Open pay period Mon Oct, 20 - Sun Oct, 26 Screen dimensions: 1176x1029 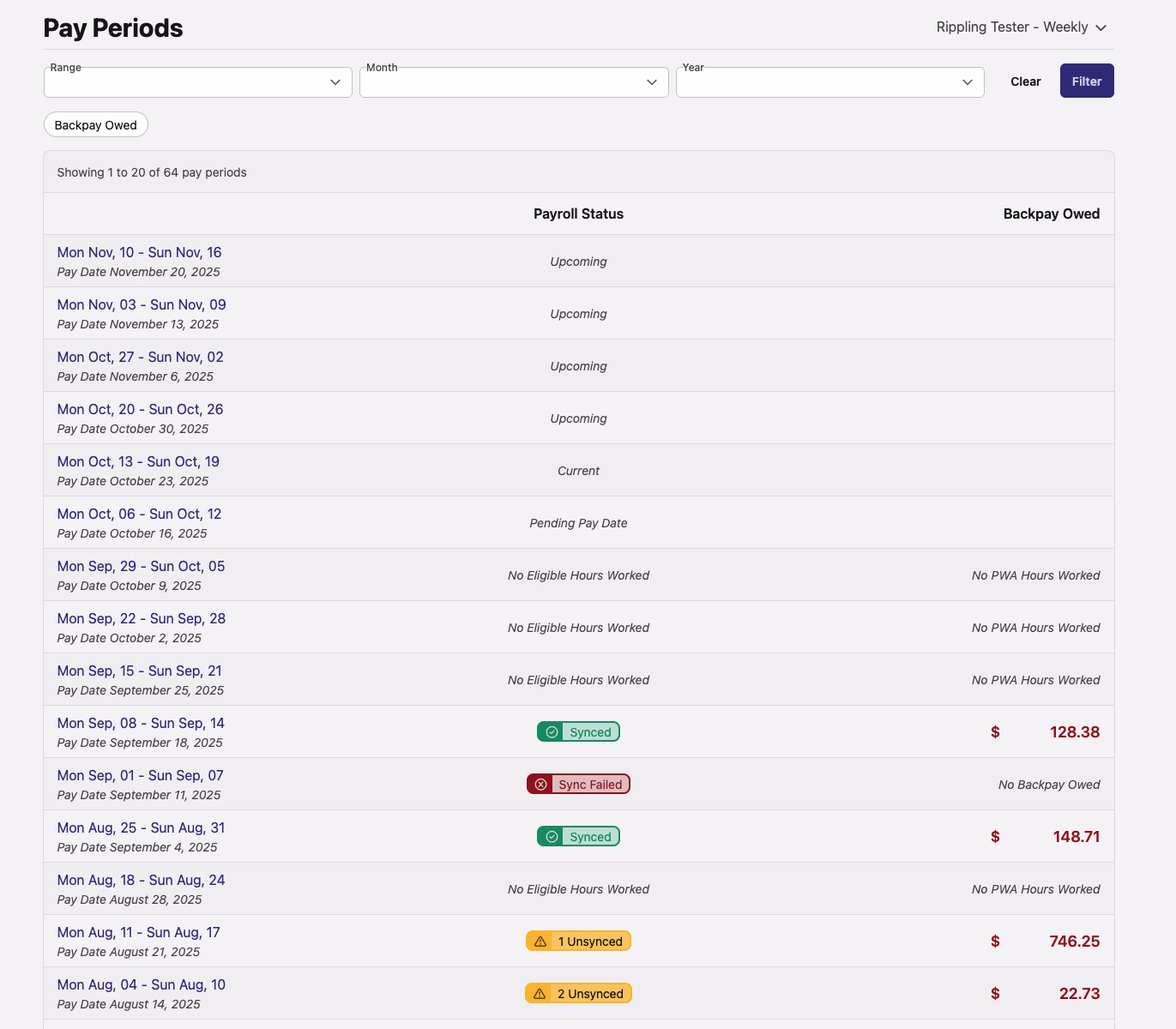point(141,409)
